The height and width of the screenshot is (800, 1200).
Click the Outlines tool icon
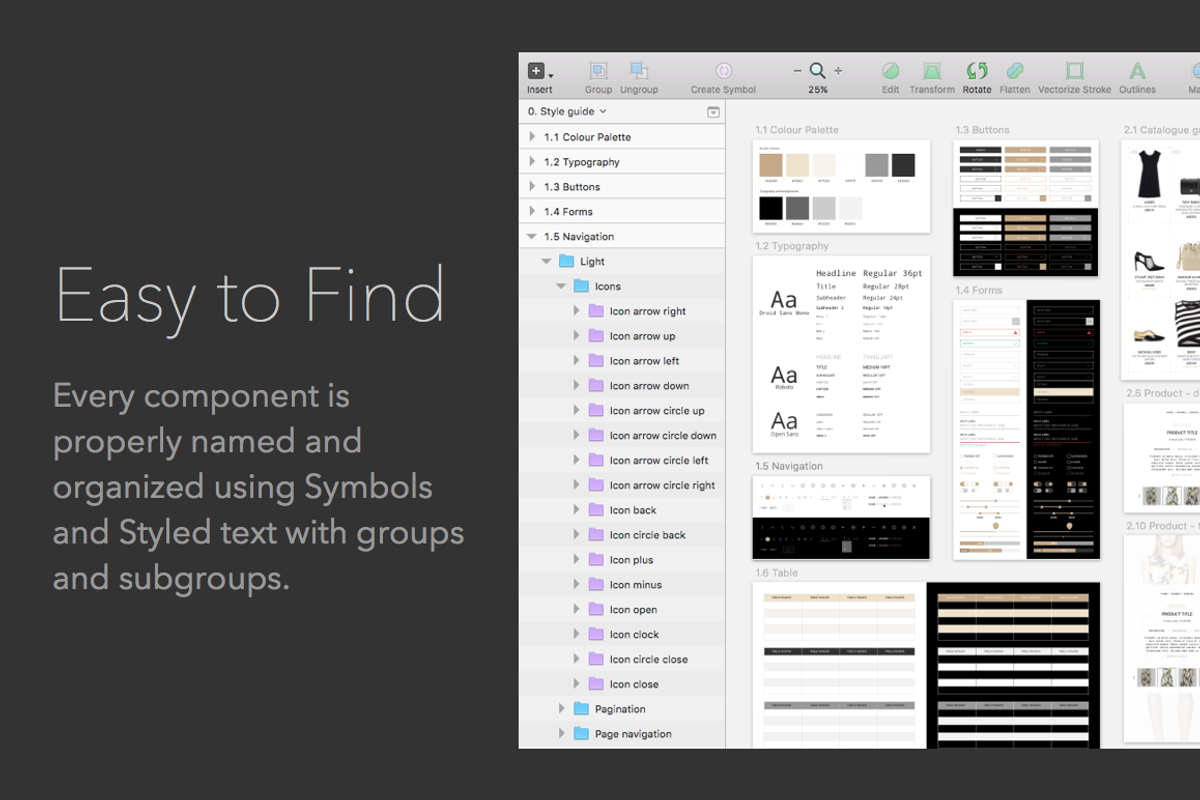(1137, 71)
